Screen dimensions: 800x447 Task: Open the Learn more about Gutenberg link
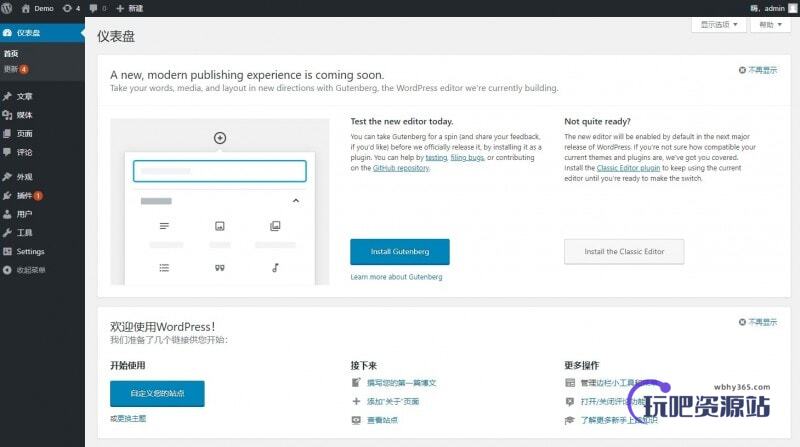396,277
